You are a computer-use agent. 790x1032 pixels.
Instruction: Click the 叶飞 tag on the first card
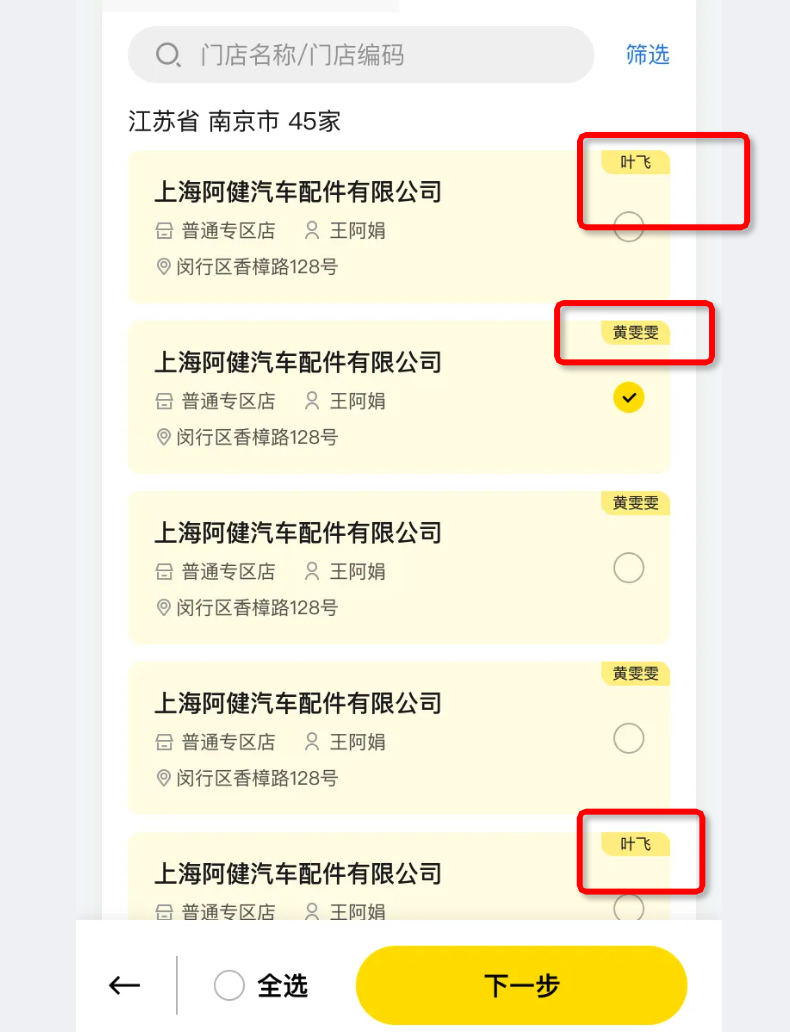click(x=635, y=162)
